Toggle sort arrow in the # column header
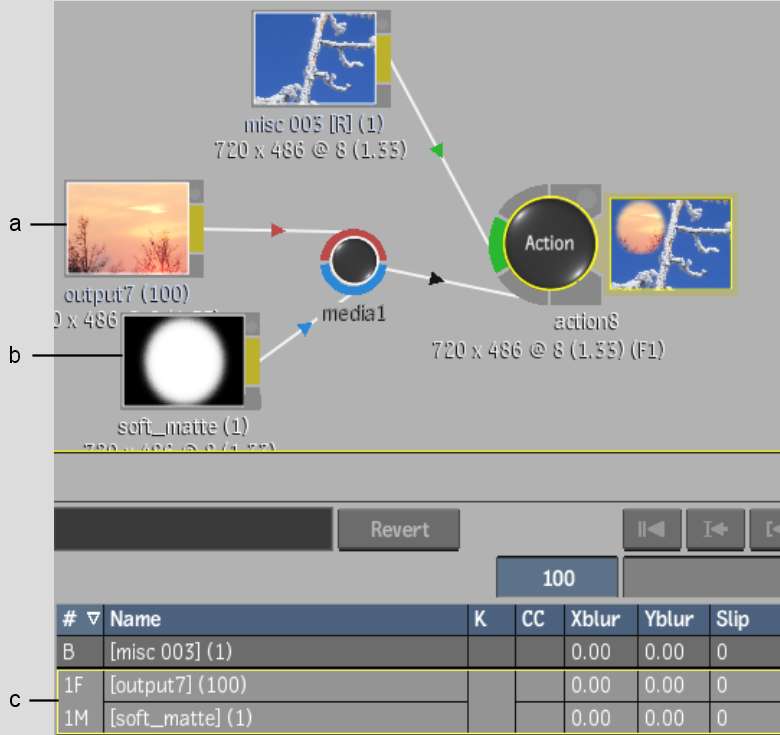The image size is (780, 735). click(93, 619)
